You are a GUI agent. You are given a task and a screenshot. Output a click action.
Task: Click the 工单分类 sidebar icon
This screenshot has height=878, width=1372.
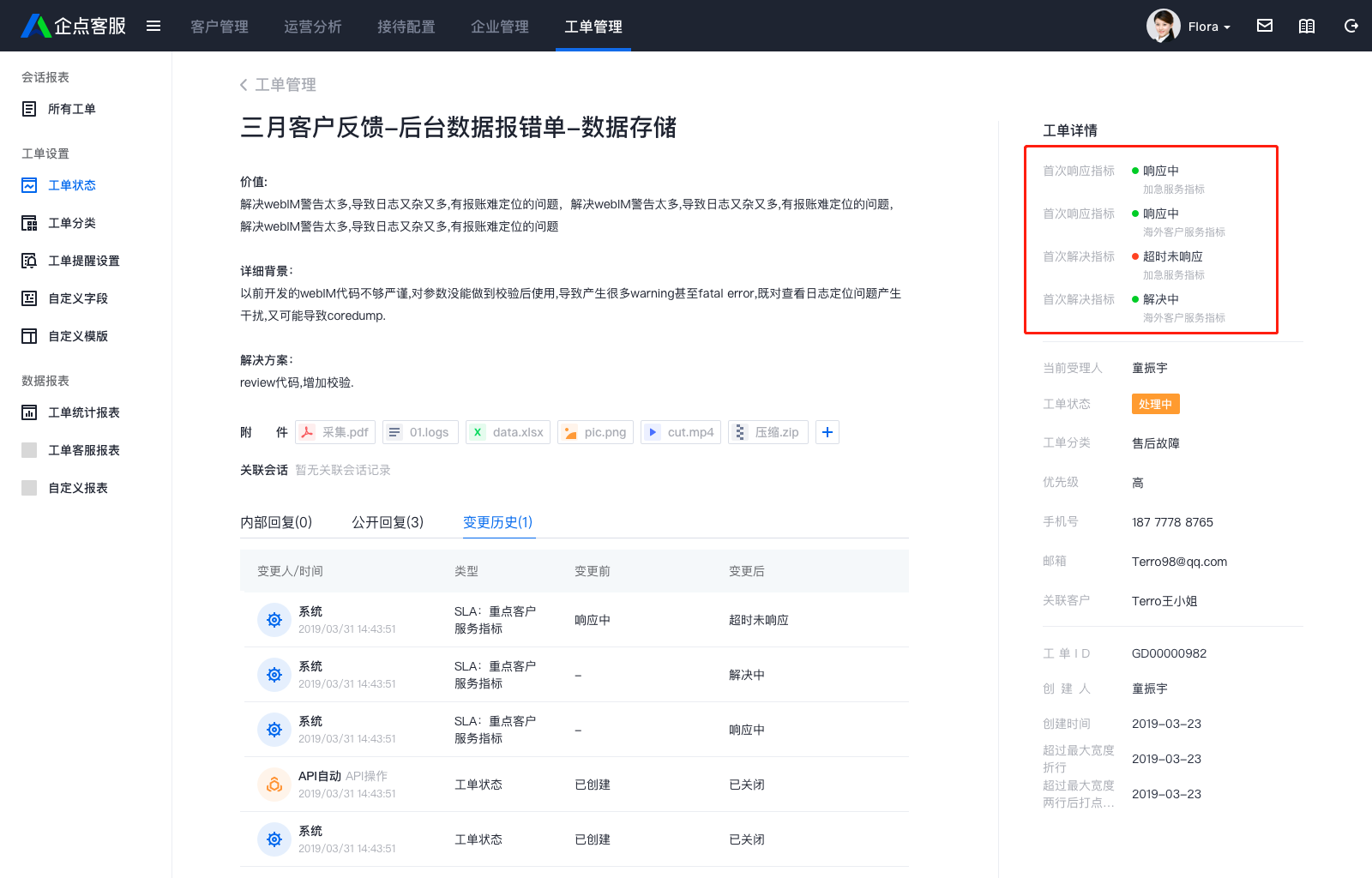tap(29, 223)
